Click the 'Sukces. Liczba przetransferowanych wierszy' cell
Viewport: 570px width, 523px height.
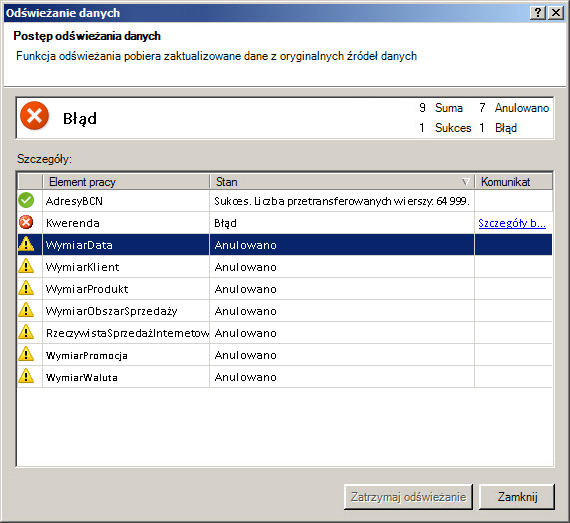coord(342,201)
